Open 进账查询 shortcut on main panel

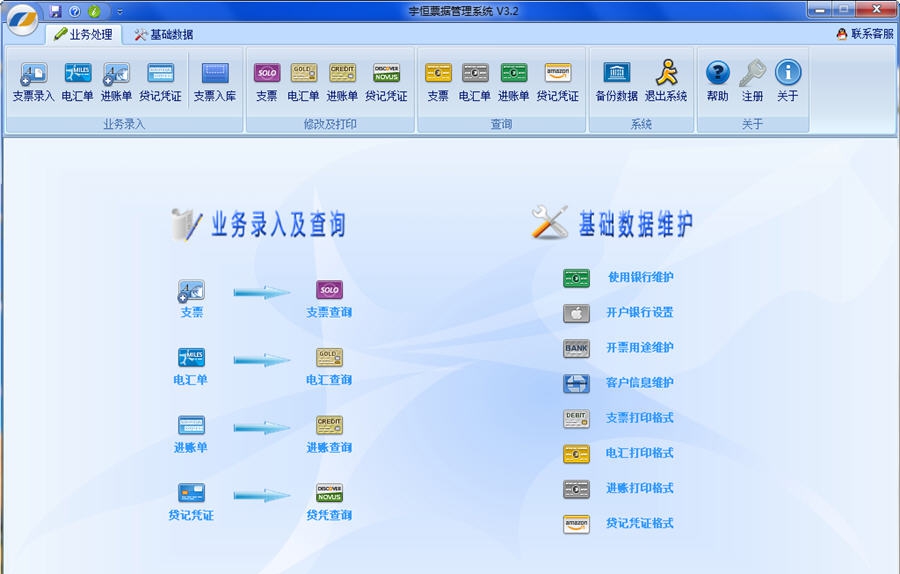(x=329, y=435)
